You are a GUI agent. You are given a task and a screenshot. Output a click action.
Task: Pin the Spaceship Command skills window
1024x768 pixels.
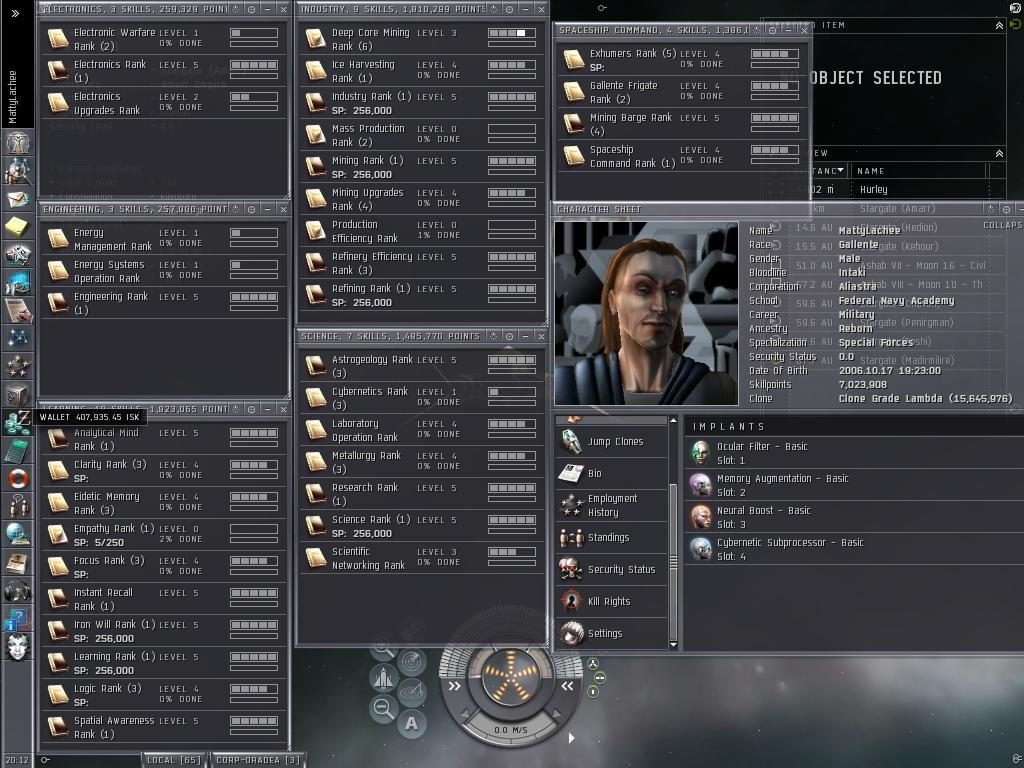[x=773, y=30]
